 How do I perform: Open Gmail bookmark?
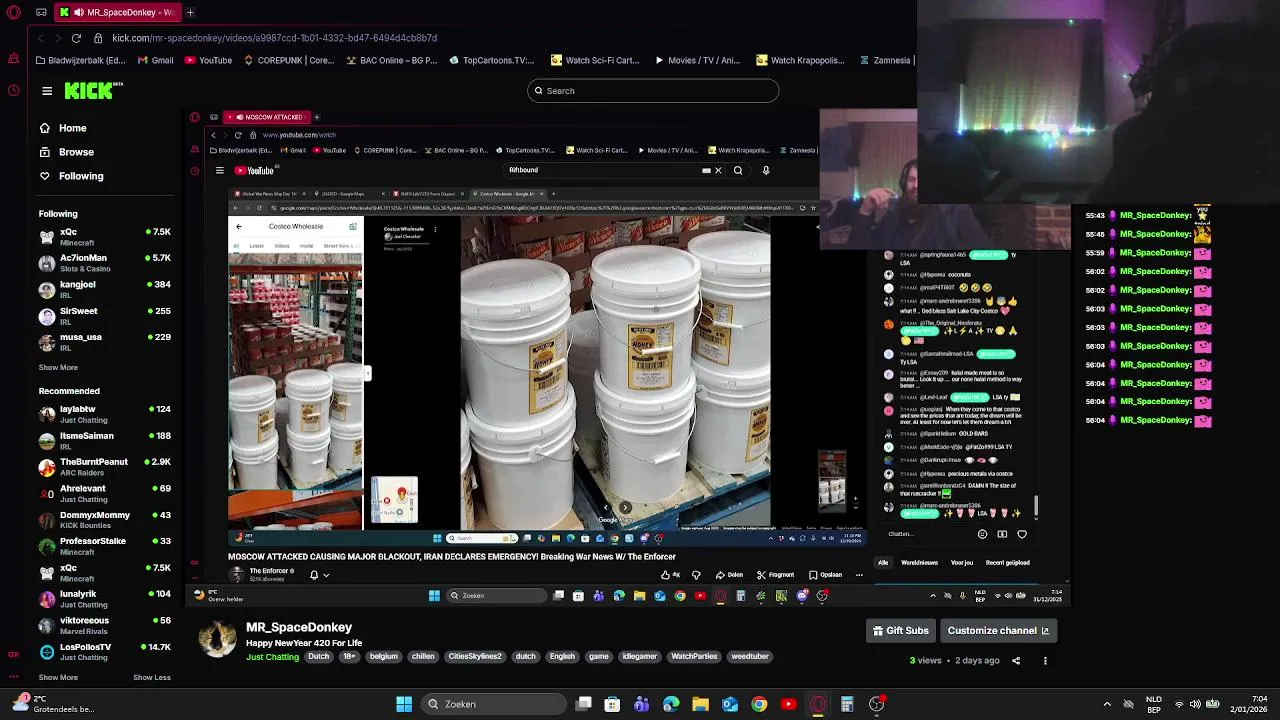pyautogui.click(x=155, y=60)
